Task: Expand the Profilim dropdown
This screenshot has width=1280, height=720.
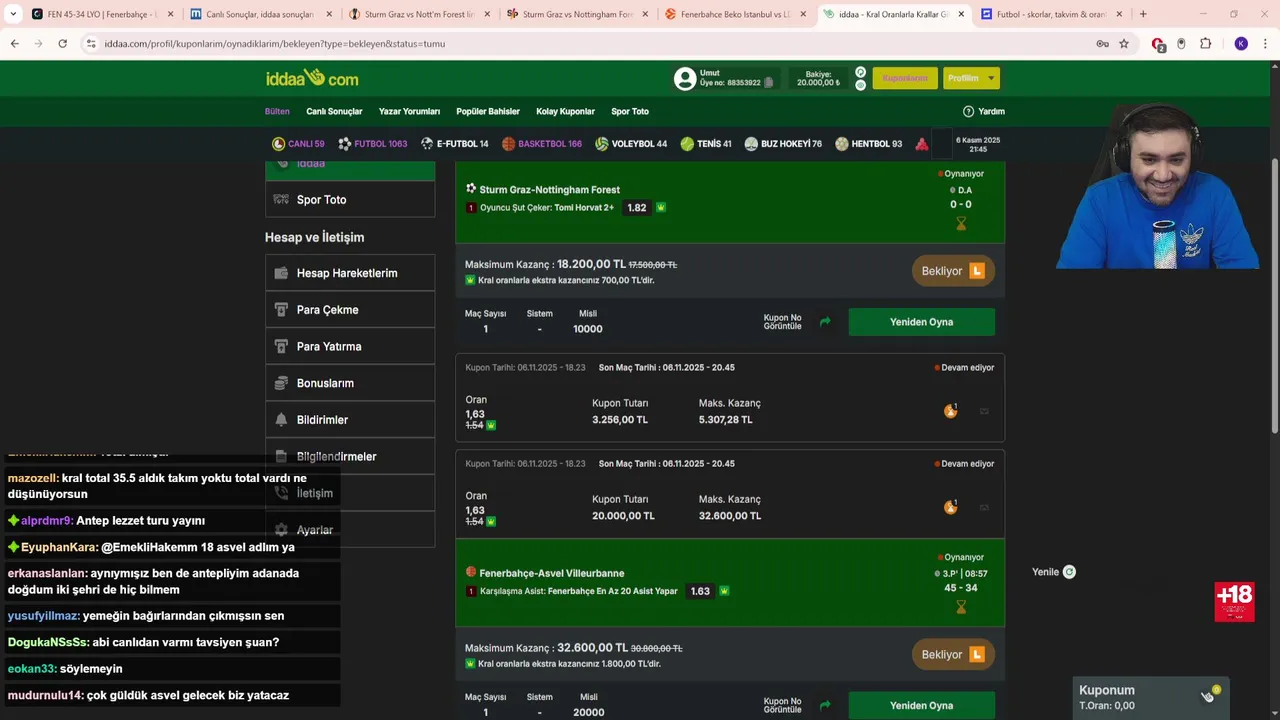Action: pos(970,78)
